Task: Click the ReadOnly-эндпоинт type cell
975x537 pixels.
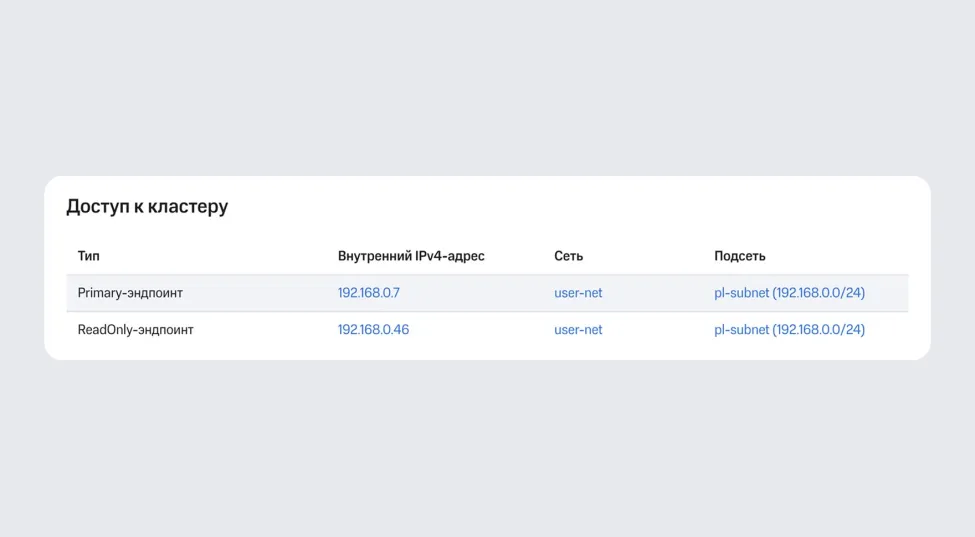Action: click(135, 329)
